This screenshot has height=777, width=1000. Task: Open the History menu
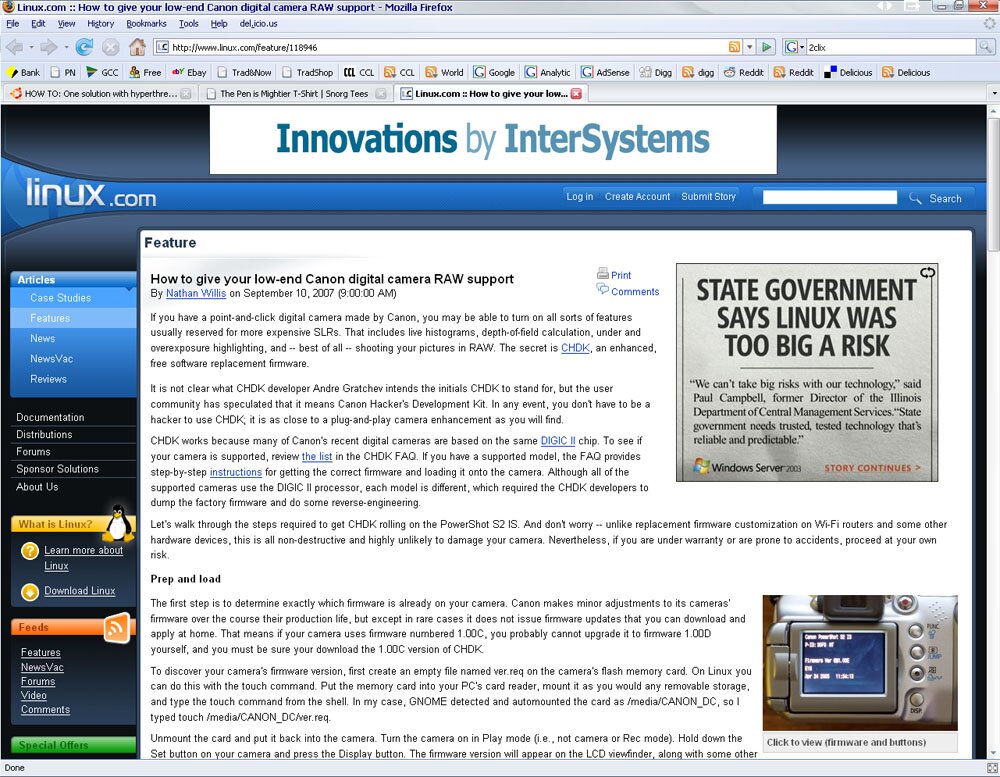coord(101,24)
